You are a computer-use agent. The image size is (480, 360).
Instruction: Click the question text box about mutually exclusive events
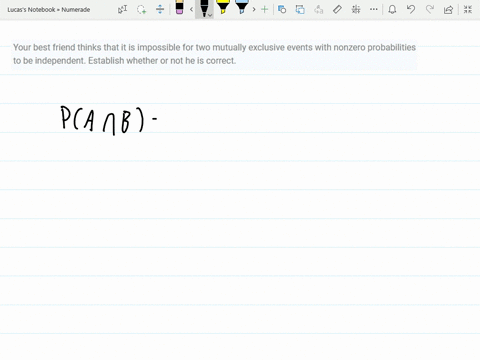[214, 54]
